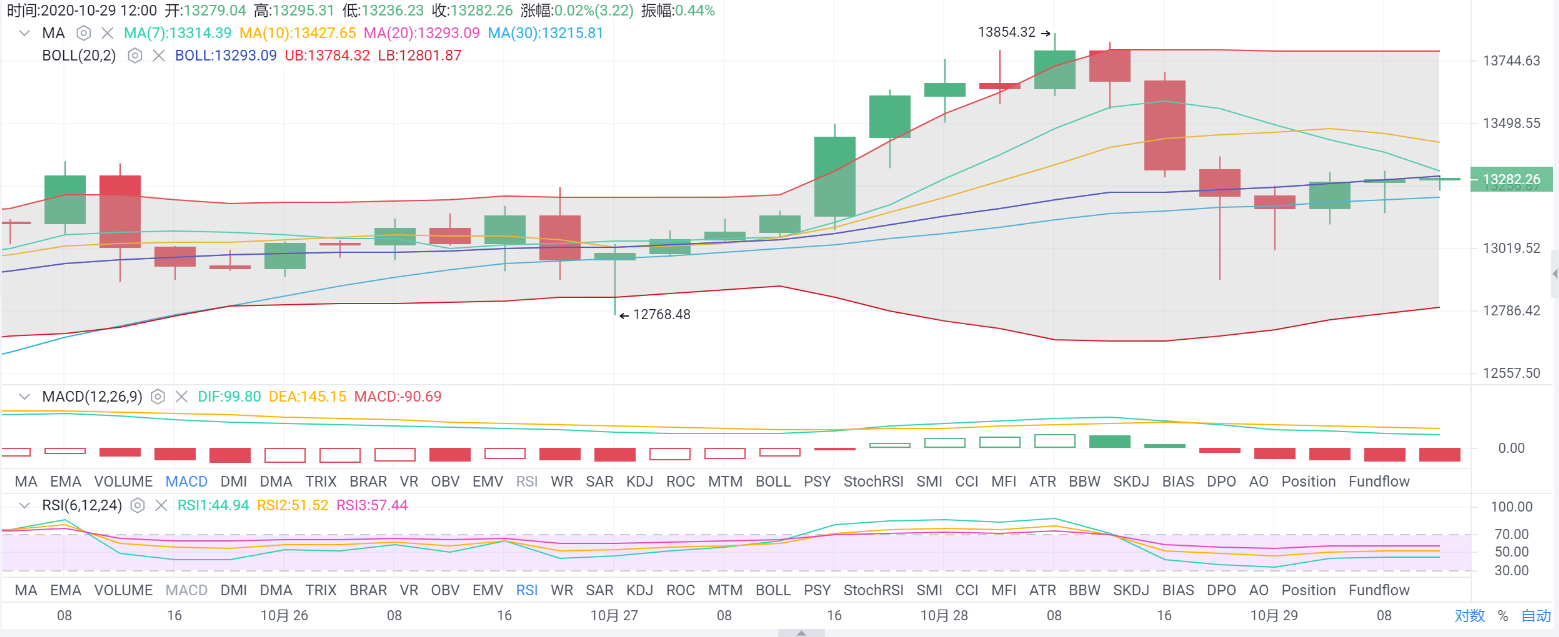Toggle percent (%) price scale
This screenshot has height=637, width=1559.
click(1502, 616)
